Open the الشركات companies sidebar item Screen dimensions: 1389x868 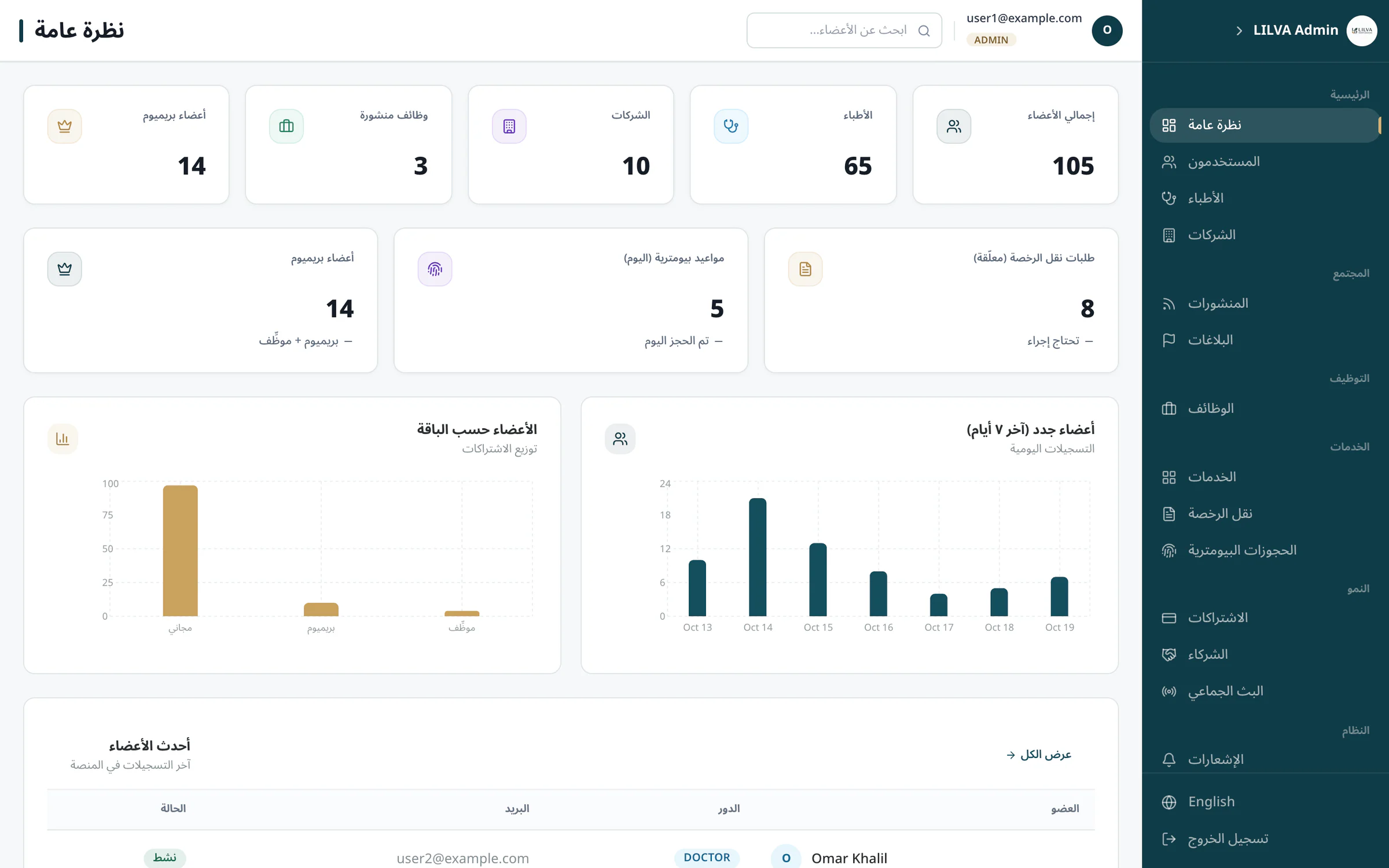point(1265,235)
